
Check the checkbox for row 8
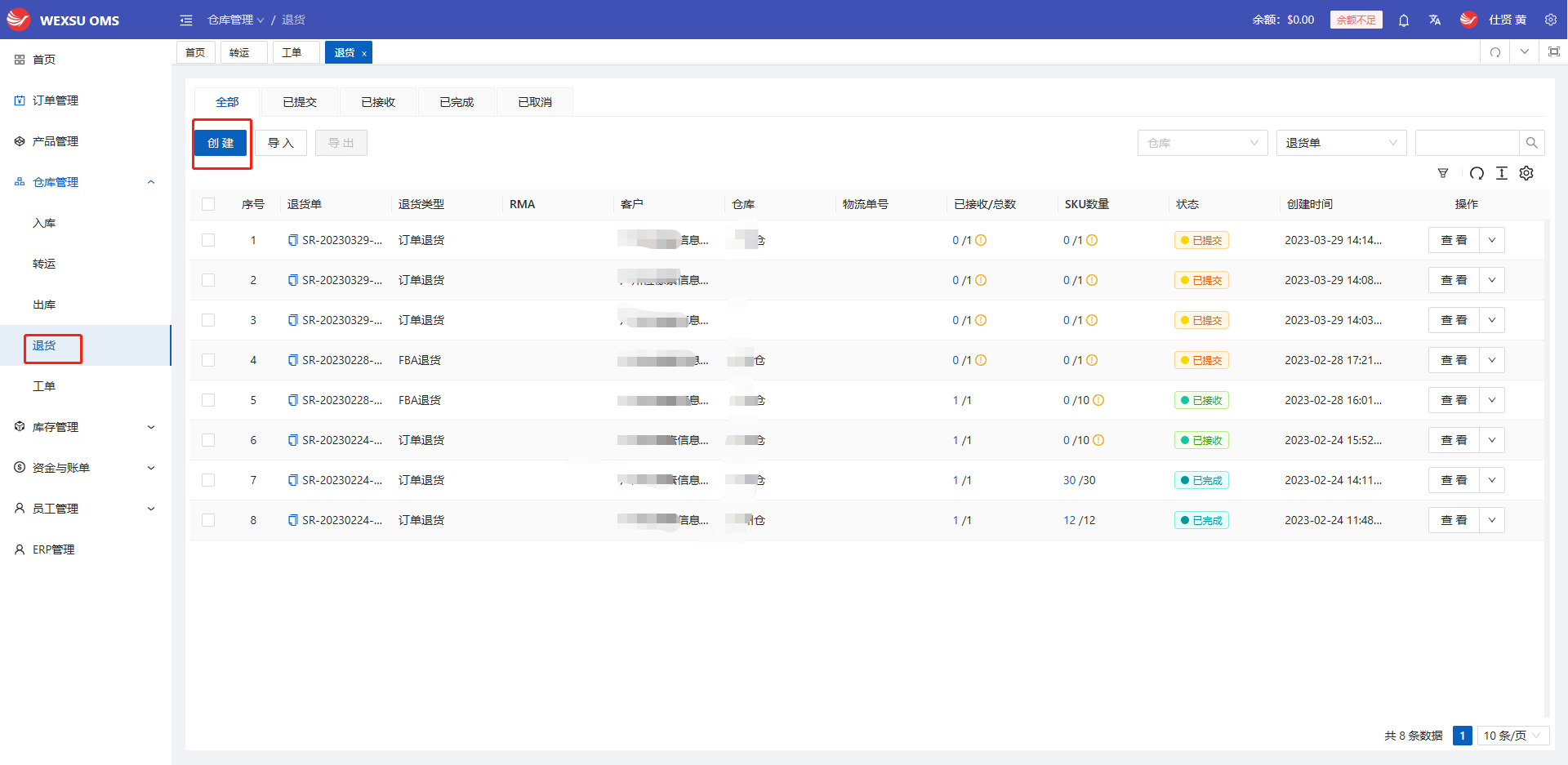click(208, 520)
